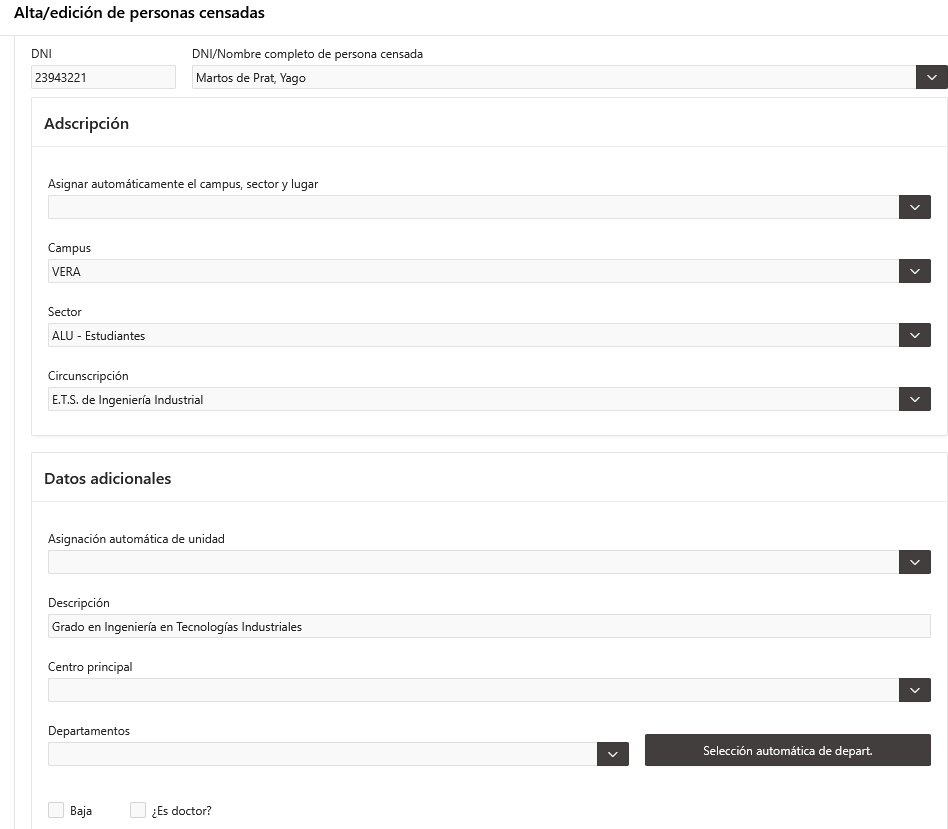The image size is (948, 829).
Task: Click the Sector field ALU - Estudiantes
Action: tap(473, 336)
